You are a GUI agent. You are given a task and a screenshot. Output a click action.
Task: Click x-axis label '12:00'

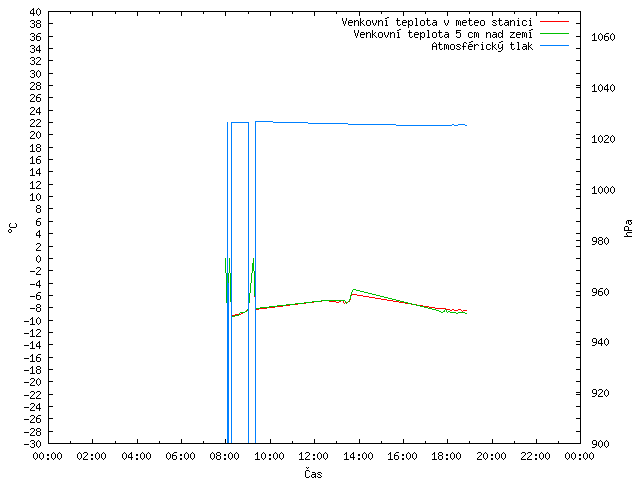pyautogui.click(x=313, y=456)
